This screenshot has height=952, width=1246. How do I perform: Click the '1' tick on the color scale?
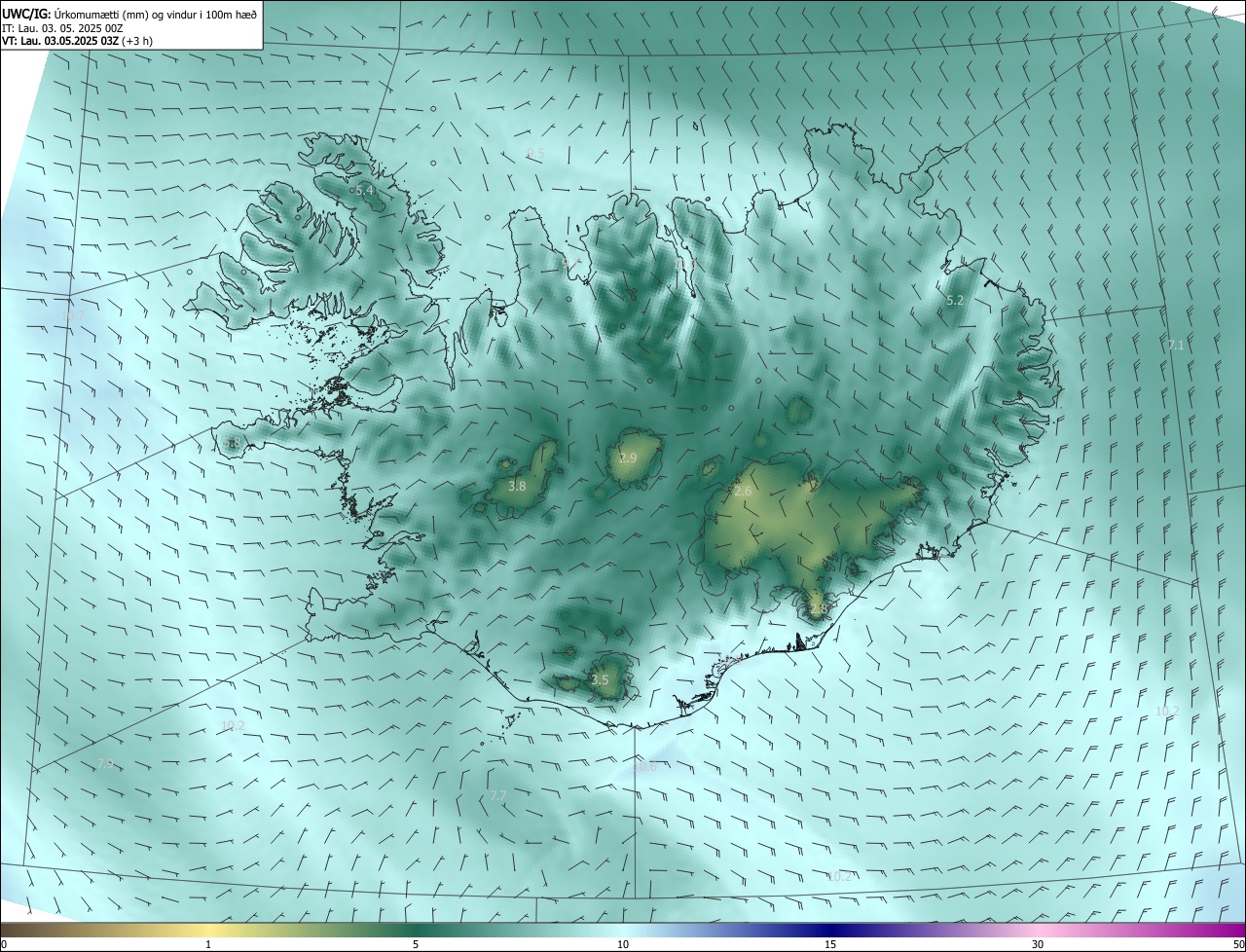pos(208,944)
